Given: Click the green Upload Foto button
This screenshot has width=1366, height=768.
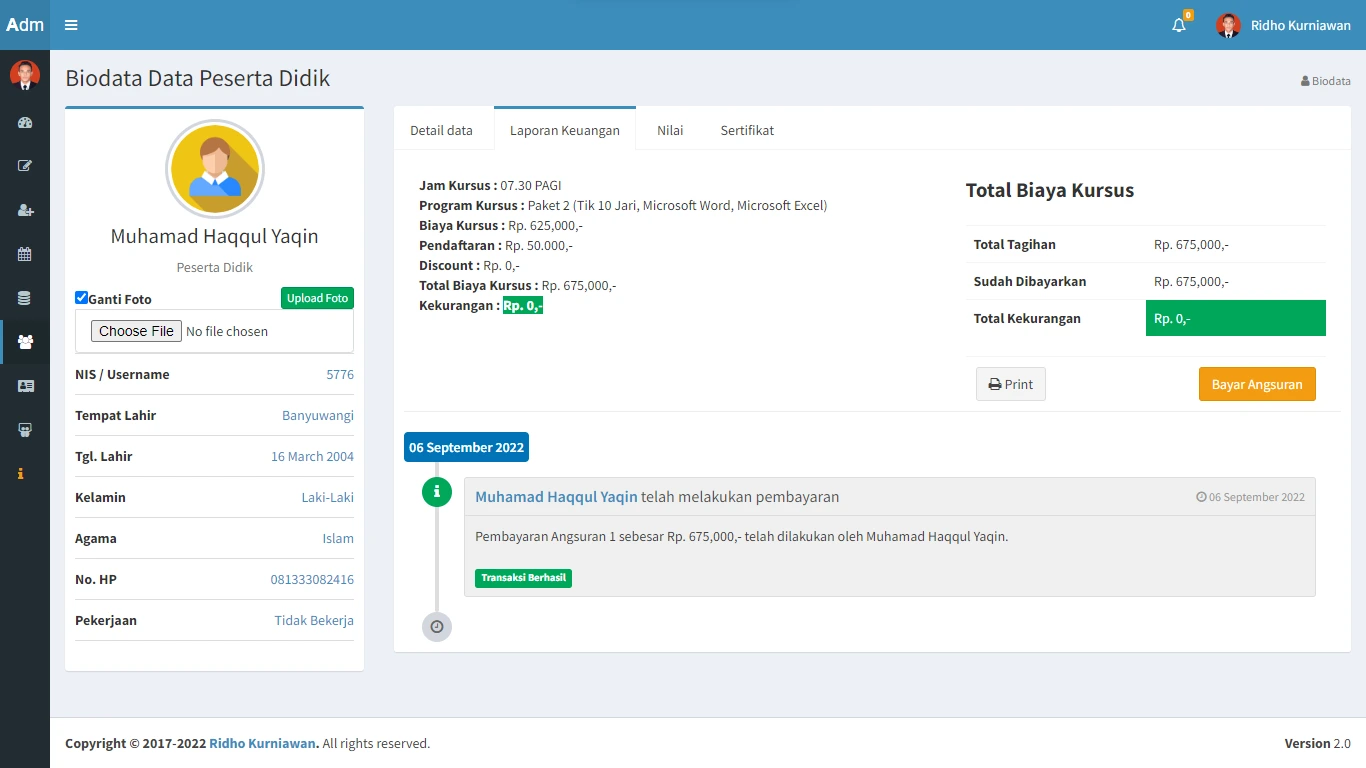Looking at the screenshot, I should [x=317, y=298].
